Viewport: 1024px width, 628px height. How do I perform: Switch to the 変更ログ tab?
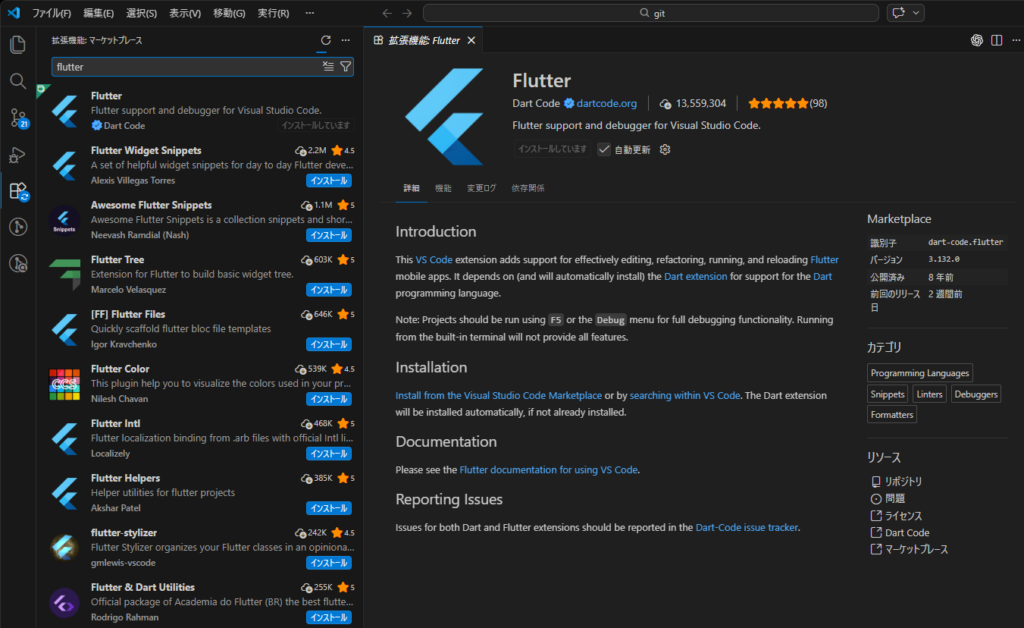pyautogui.click(x=481, y=188)
